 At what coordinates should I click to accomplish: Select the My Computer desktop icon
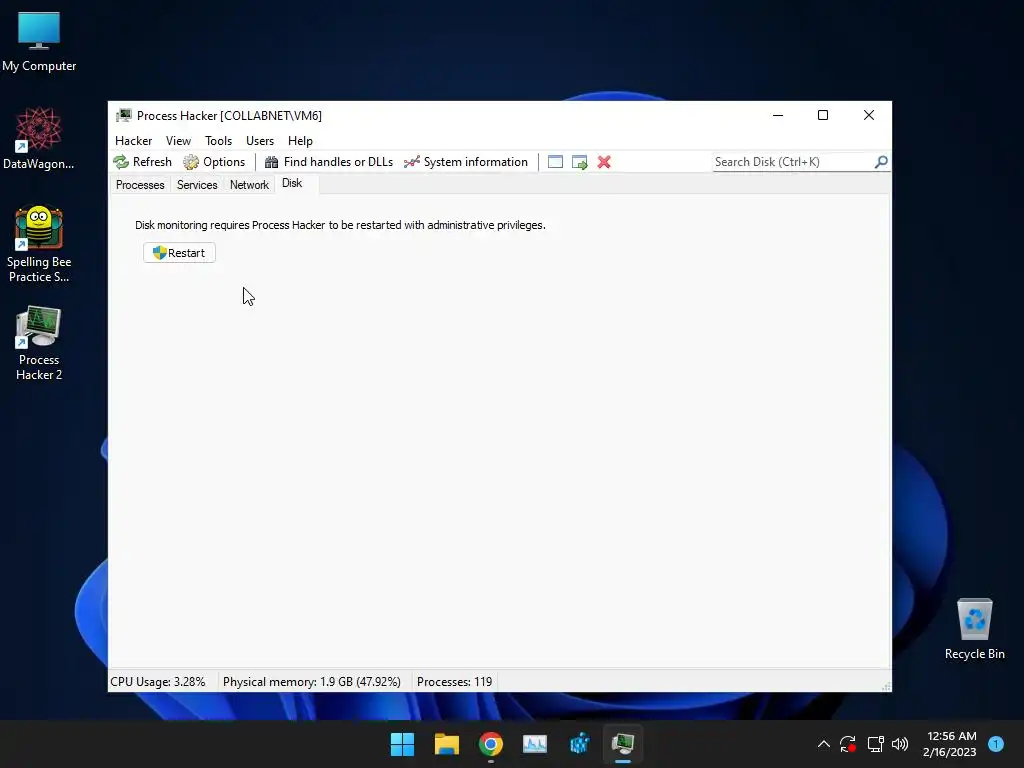tap(39, 42)
